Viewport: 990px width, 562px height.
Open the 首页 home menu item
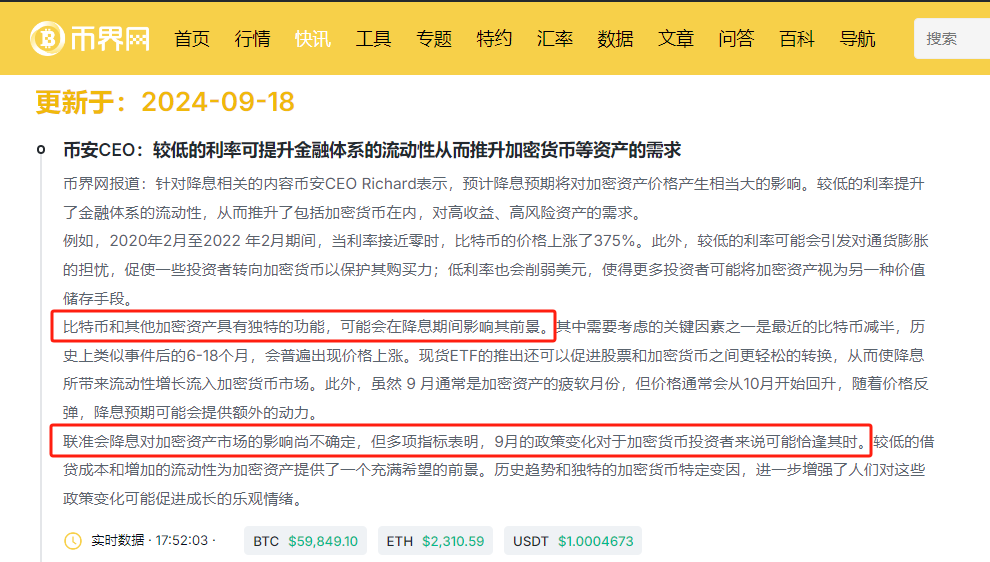coord(192,39)
